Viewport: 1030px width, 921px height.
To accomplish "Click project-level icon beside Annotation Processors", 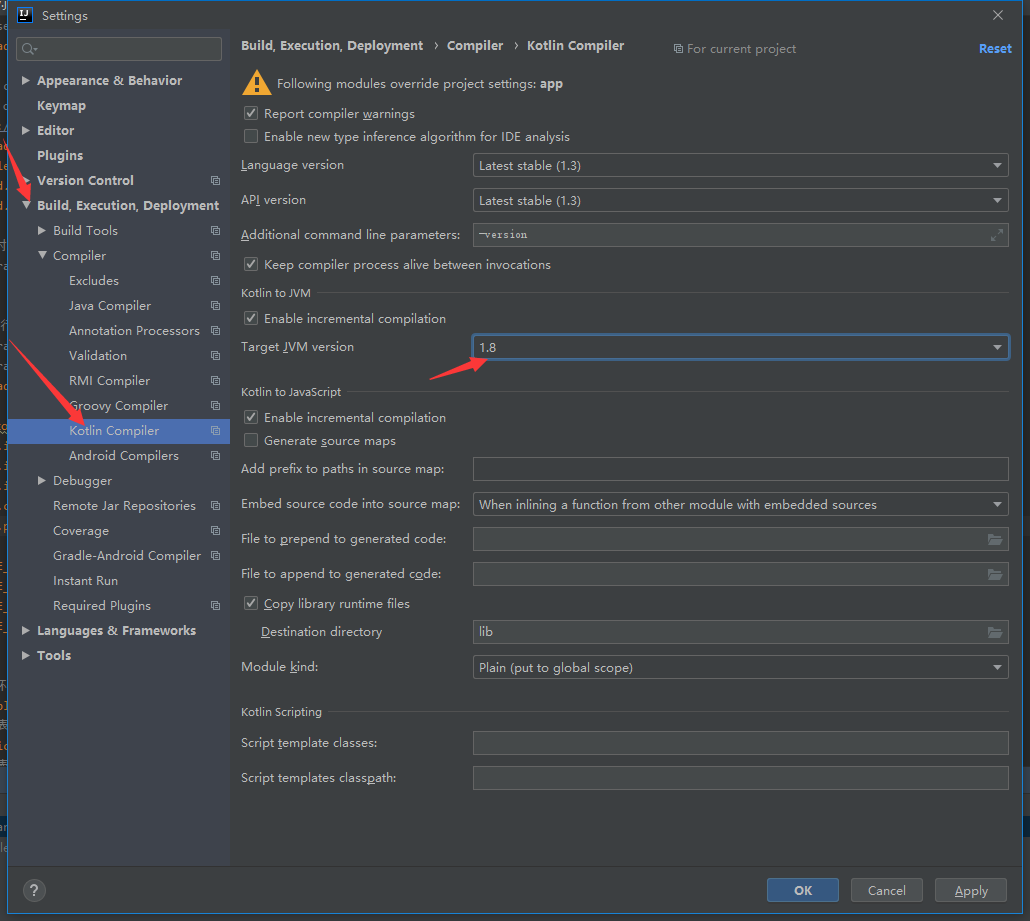I will 215,330.
